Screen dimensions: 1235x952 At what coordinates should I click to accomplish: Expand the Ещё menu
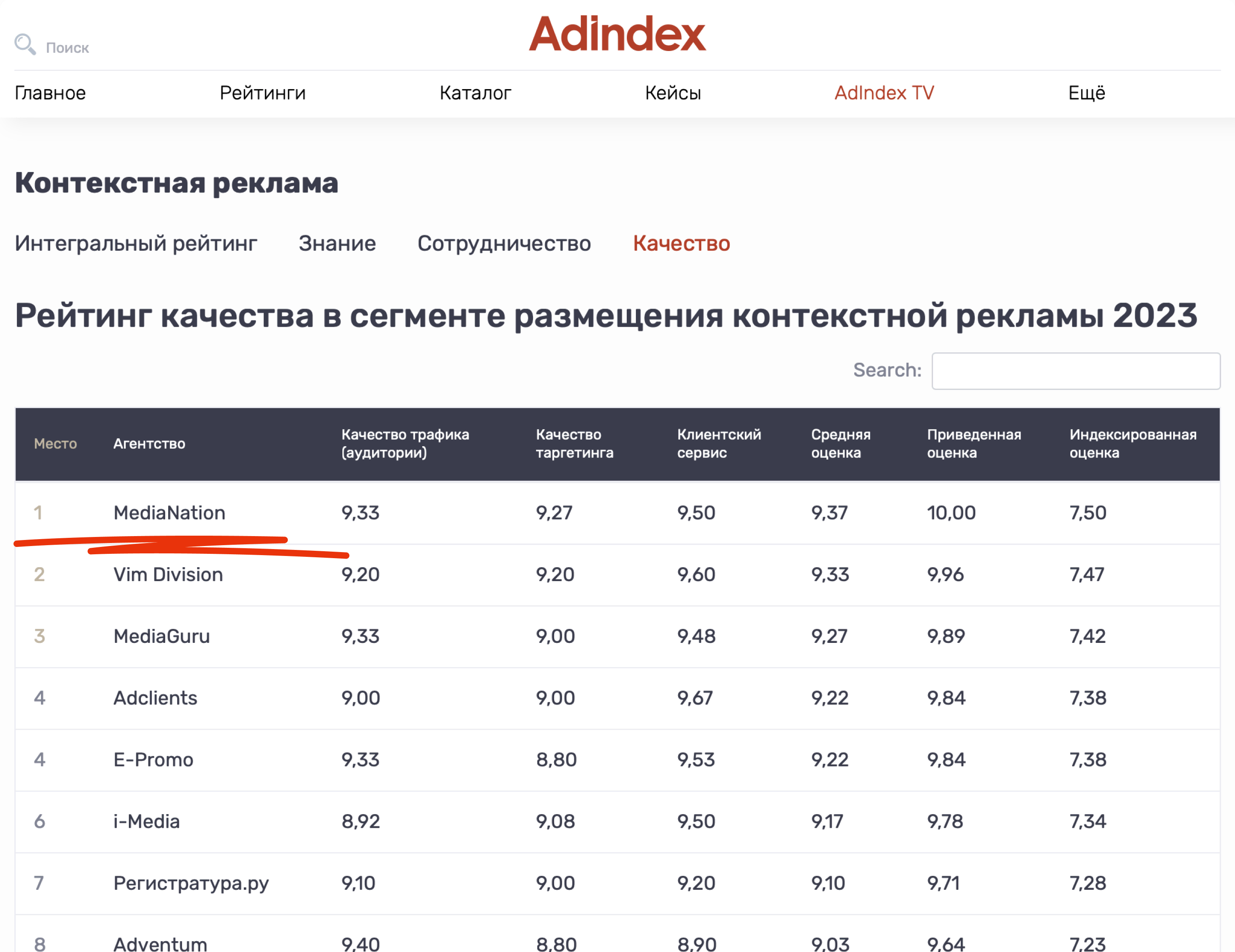pyautogui.click(x=1087, y=93)
